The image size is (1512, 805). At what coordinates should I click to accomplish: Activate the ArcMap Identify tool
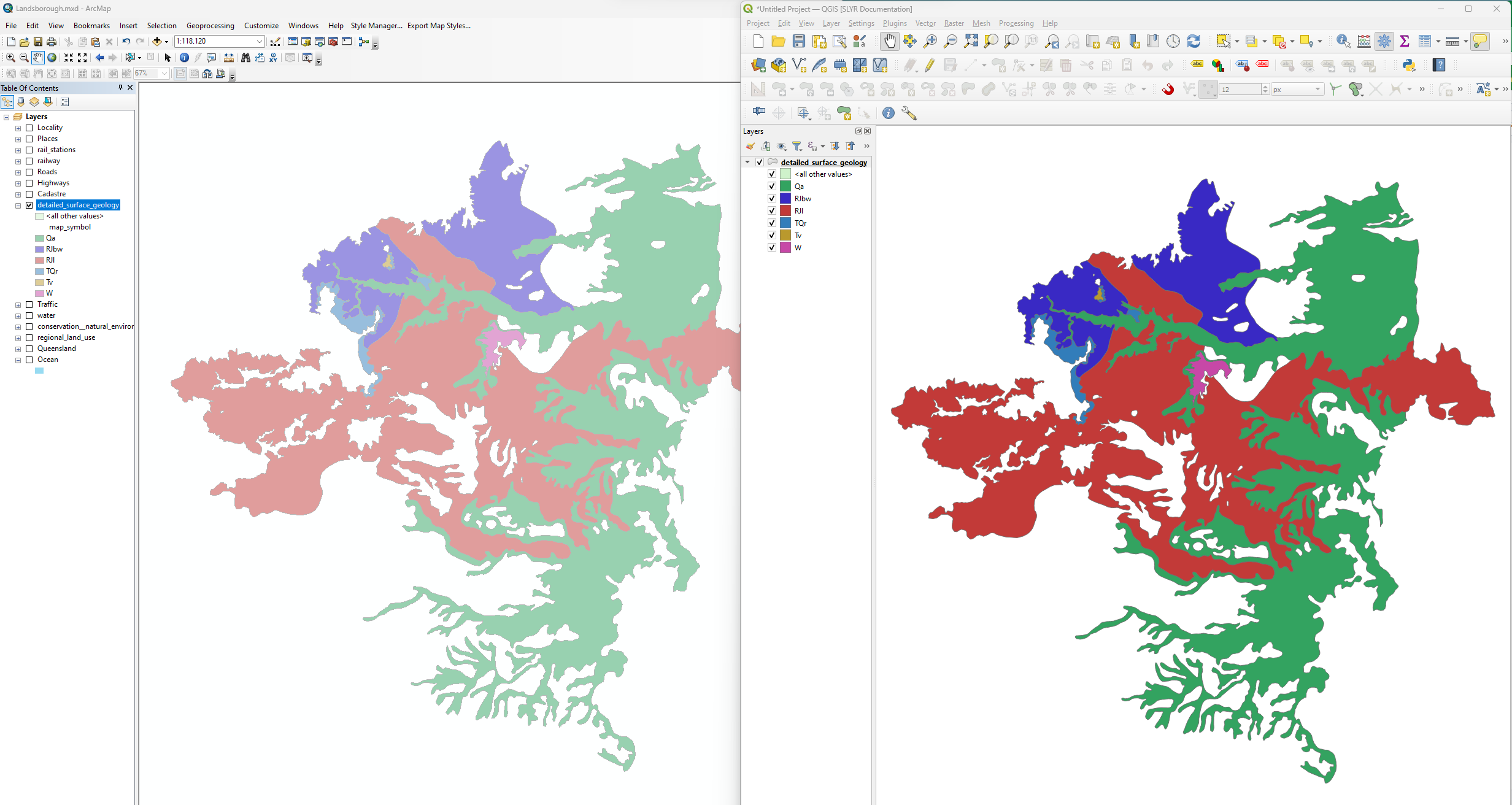184,58
